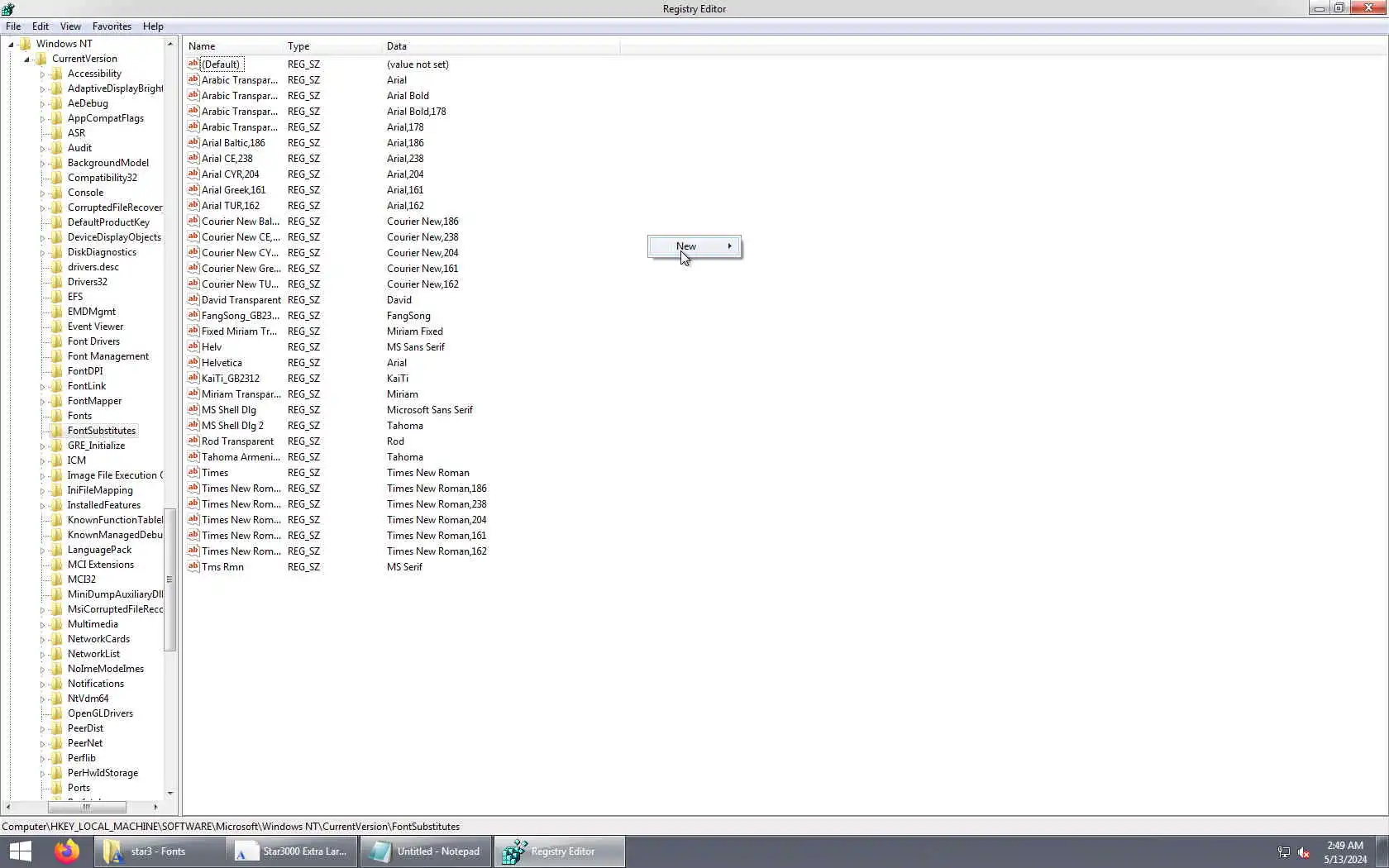Click the Helvetica value string icon
This screenshot has width=1389, height=868.
193,362
